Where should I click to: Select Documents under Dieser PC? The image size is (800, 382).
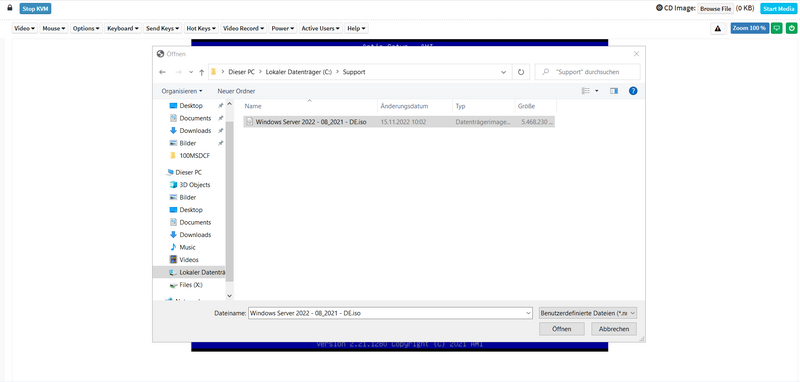coord(195,222)
